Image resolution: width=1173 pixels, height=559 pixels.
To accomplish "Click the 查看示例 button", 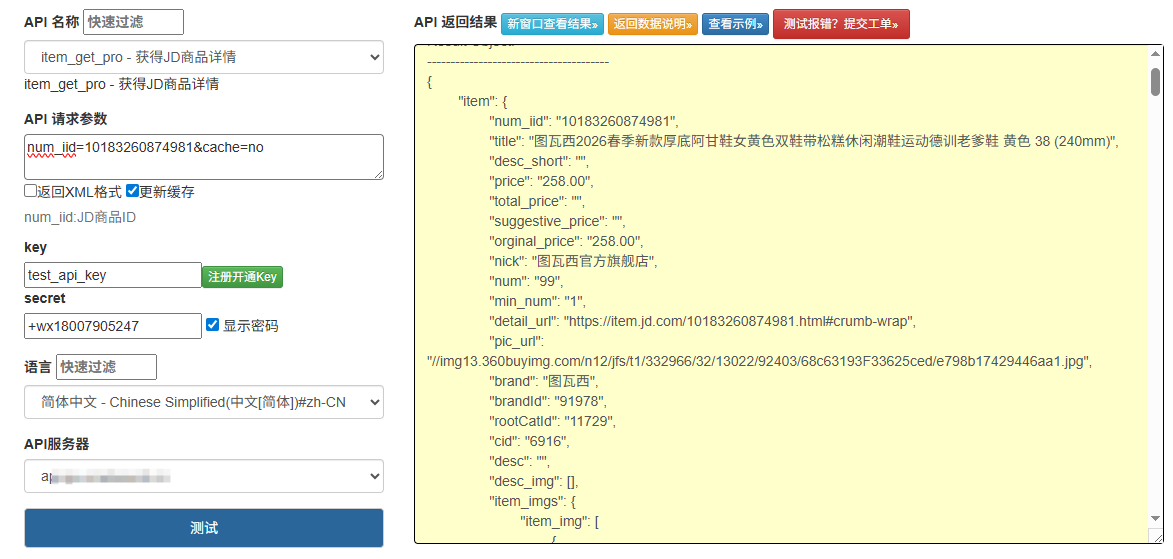I will [735, 24].
